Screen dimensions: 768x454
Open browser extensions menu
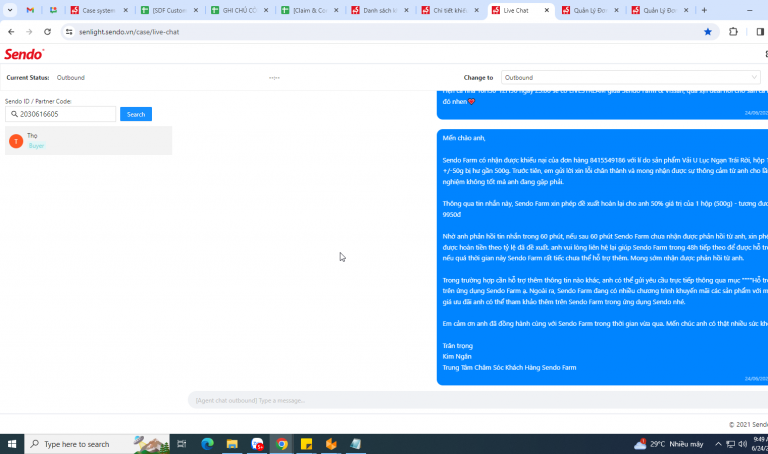[733, 32]
